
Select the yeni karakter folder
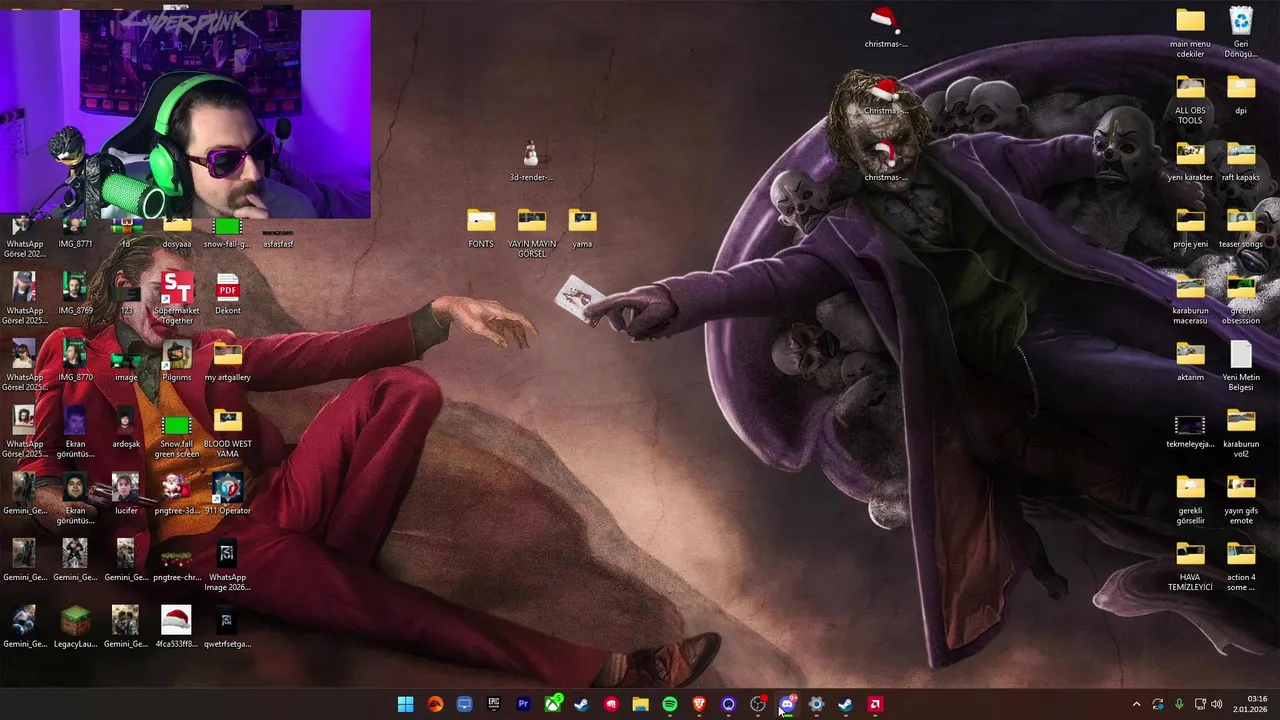pos(1190,162)
